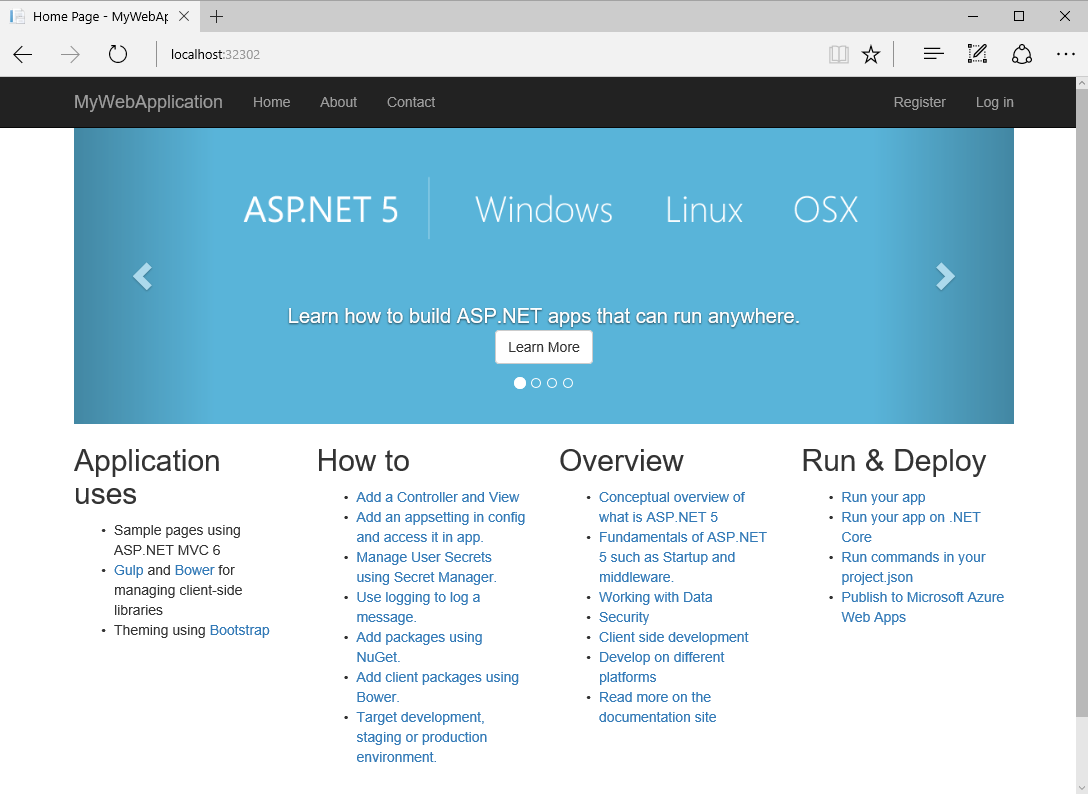Image resolution: width=1088 pixels, height=794 pixels.
Task: Open the Hub lines icon
Action: (x=933, y=54)
